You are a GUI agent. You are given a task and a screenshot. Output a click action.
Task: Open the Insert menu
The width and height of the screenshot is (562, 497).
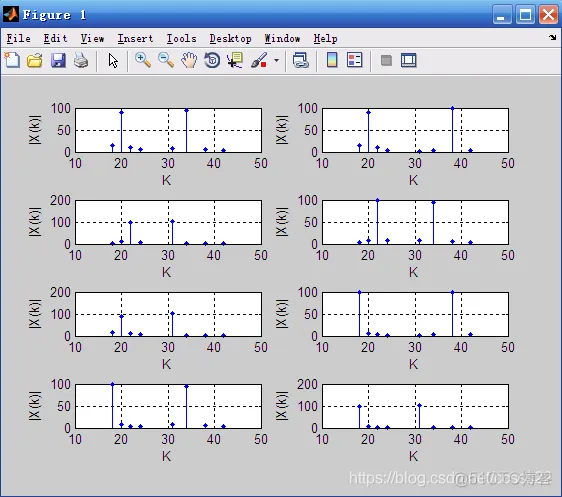(135, 38)
